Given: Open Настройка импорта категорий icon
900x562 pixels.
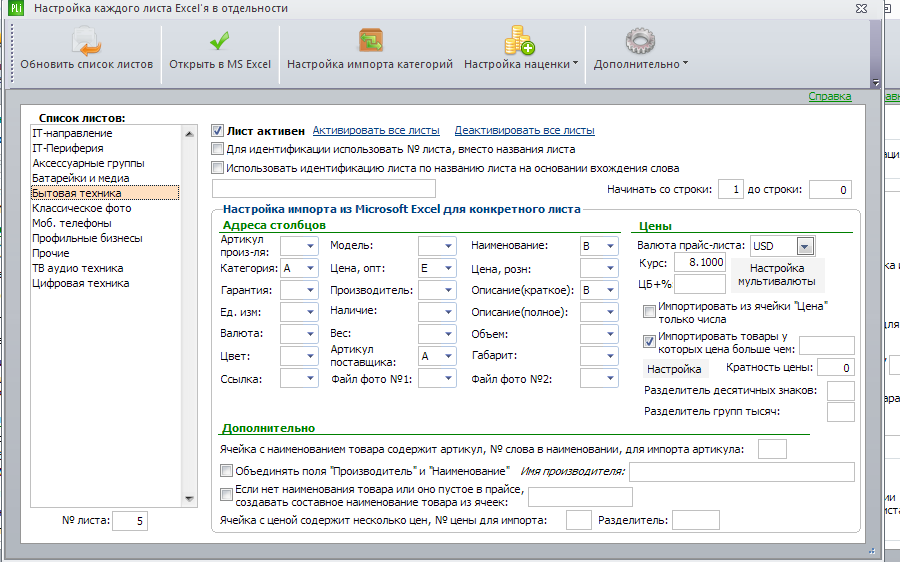Looking at the screenshot, I should click(x=370, y=41).
